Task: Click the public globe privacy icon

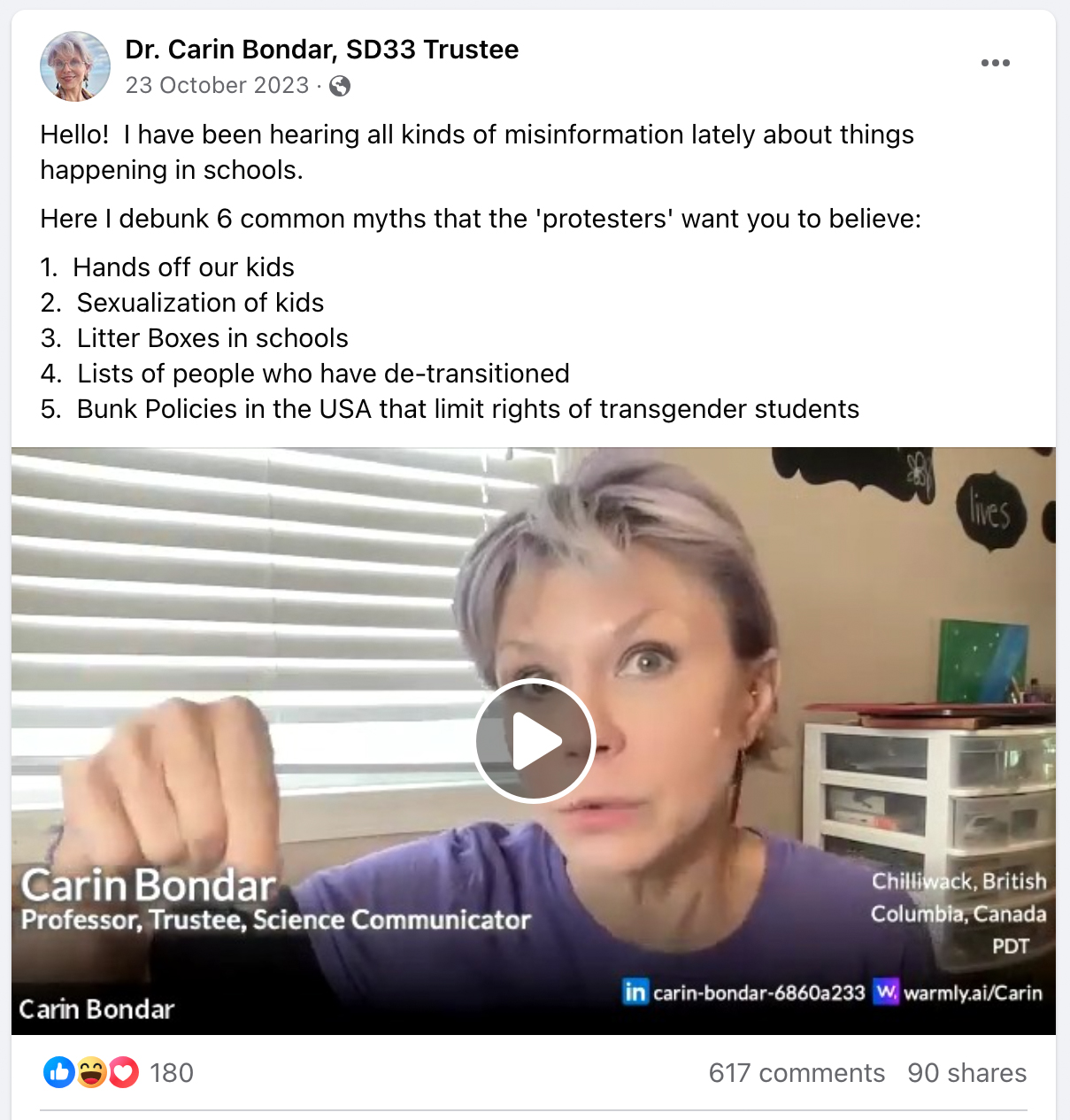Action: (340, 86)
